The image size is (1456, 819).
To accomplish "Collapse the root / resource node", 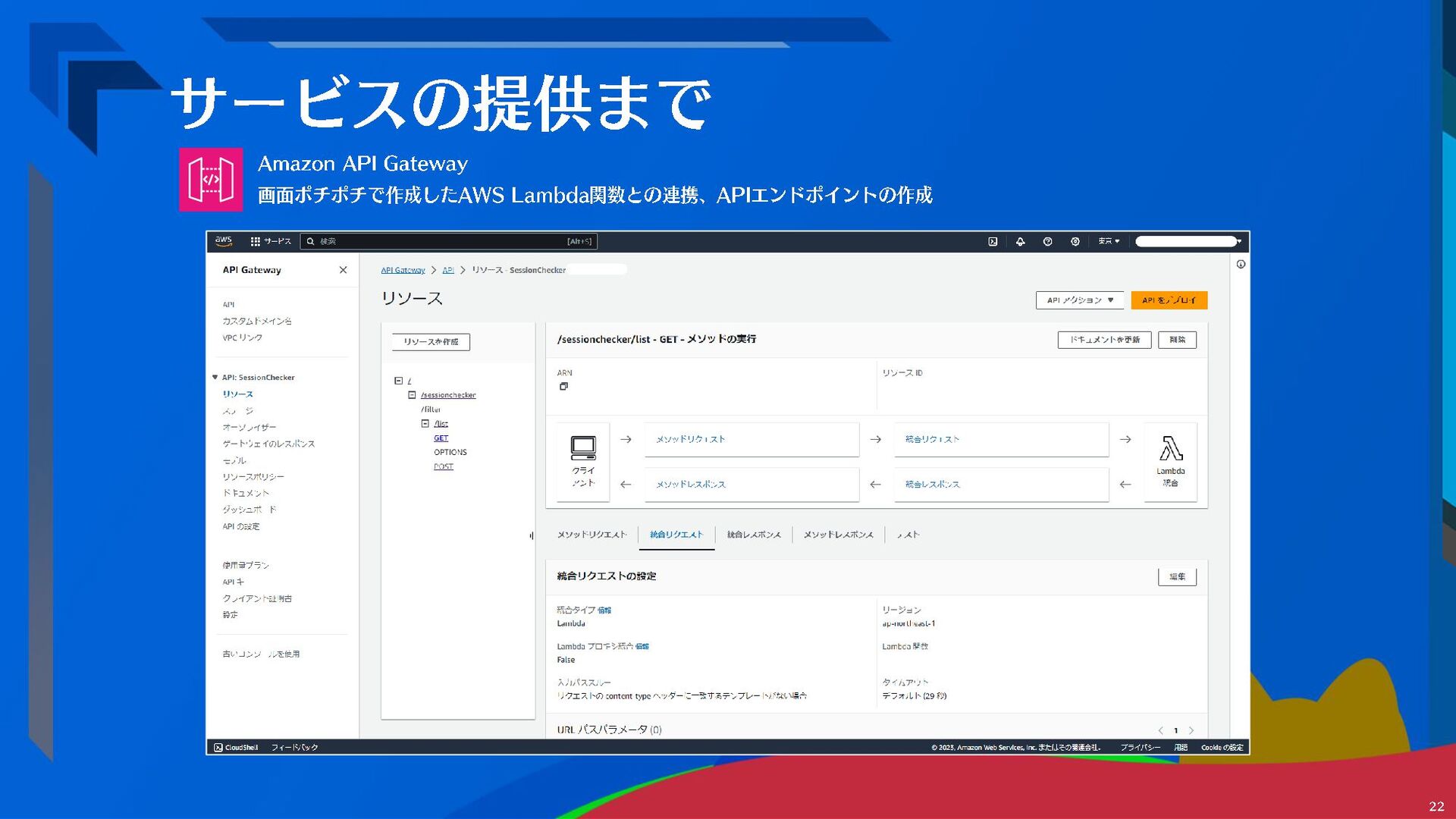I will 398,381.
